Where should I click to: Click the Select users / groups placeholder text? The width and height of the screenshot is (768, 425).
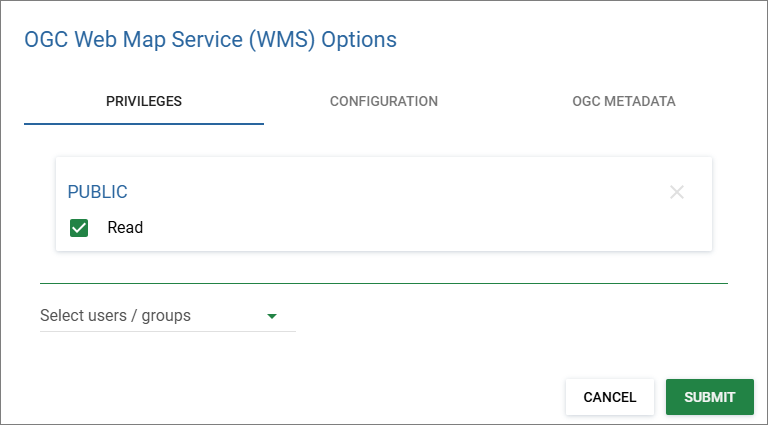115,316
